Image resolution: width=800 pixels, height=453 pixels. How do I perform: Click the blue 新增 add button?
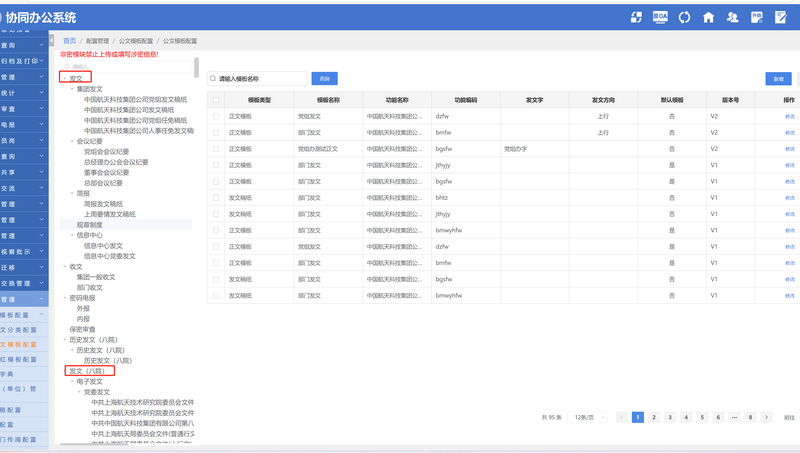(779, 79)
